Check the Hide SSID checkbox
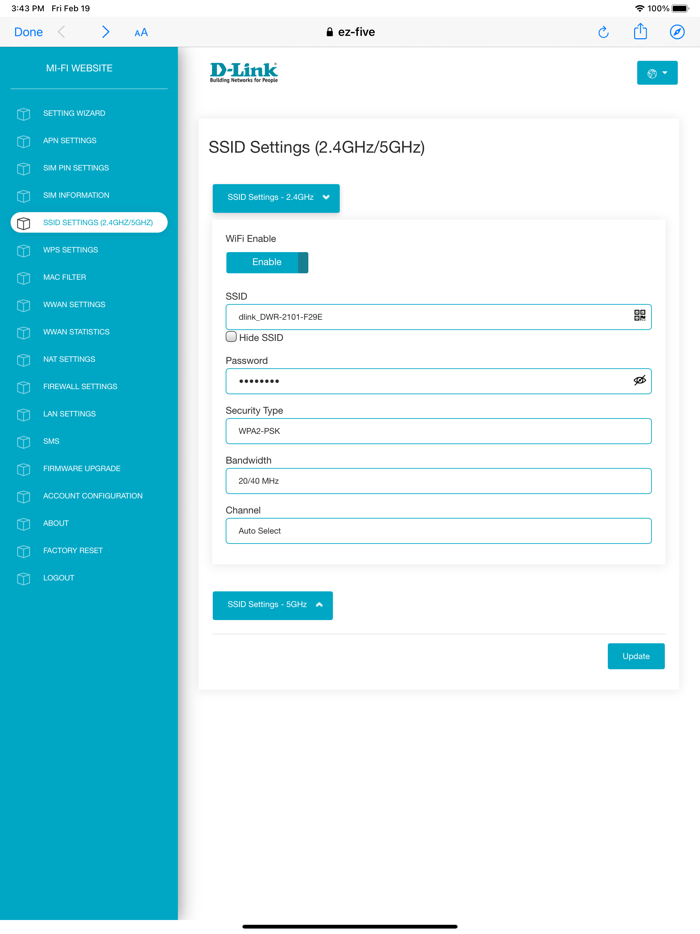The height and width of the screenshot is (934, 700). (231, 337)
